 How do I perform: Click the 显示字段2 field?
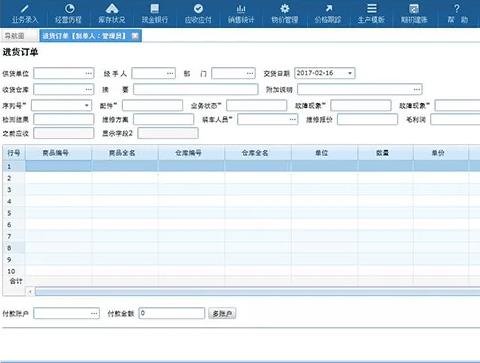pyautogui.click(x=168, y=133)
